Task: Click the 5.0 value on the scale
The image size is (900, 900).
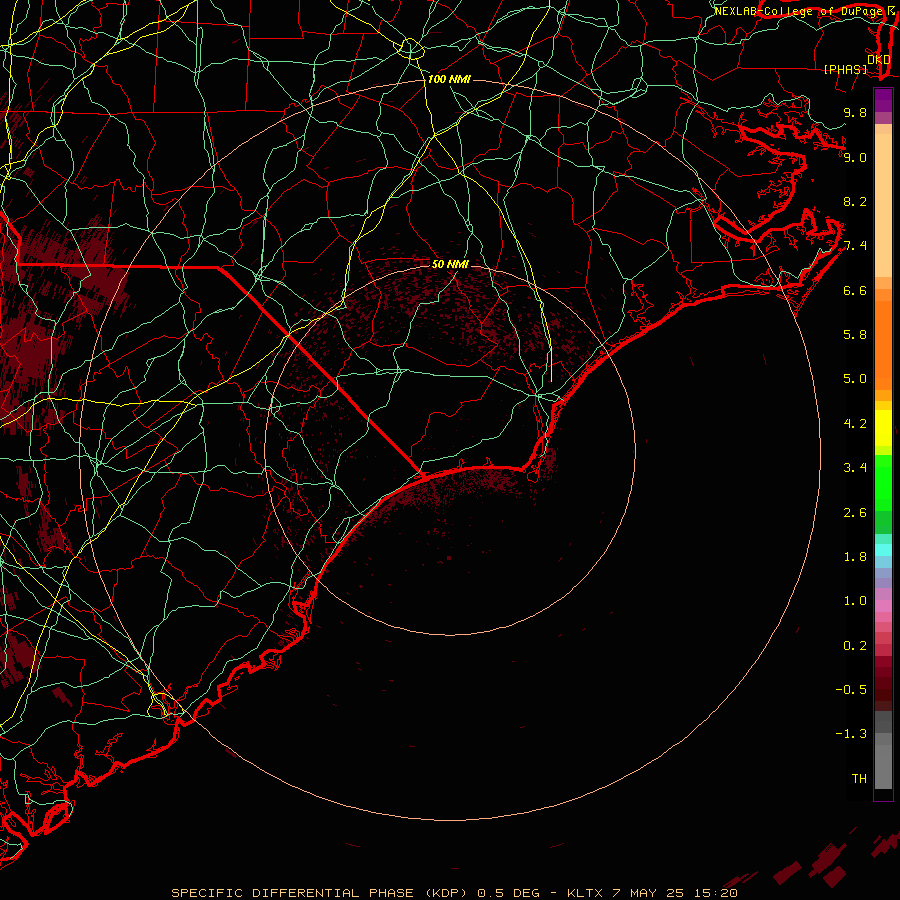Action: pyautogui.click(x=855, y=379)
